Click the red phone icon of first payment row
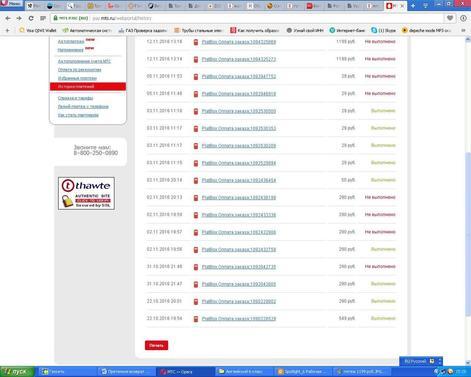471x377 pixels. click(196, 42)
